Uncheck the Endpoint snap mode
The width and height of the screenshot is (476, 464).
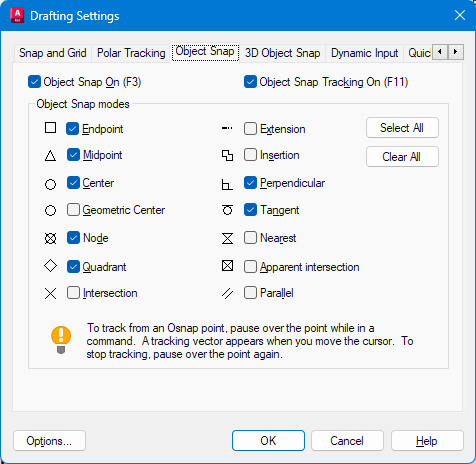pos(72,129)
